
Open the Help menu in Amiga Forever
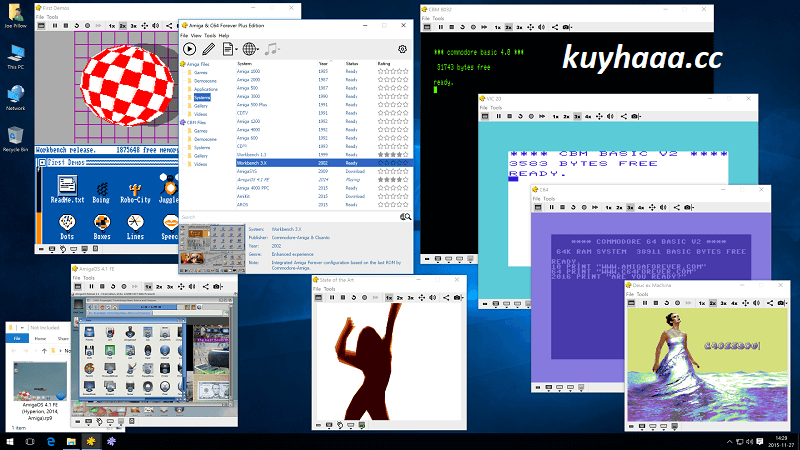point(223,36)
